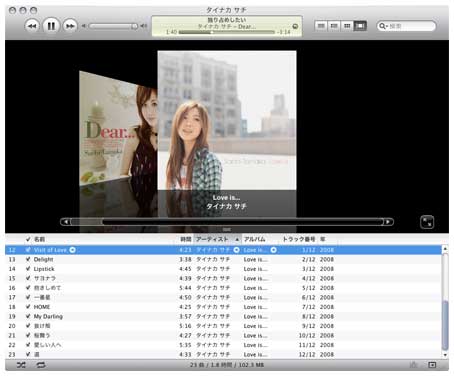Screen dimensions: 454x376
Task: Uncheck the Delight track checkbox
Action: tap(28, 259)
